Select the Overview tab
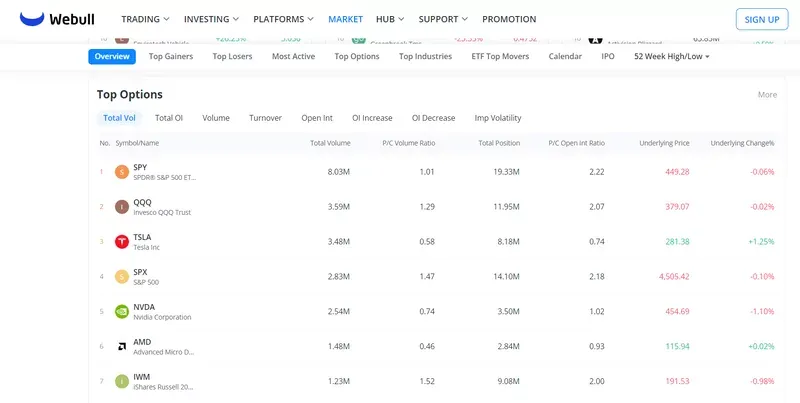Image resolution: width=800 pixels, height=403 pixels. click(x=112, y=57)
